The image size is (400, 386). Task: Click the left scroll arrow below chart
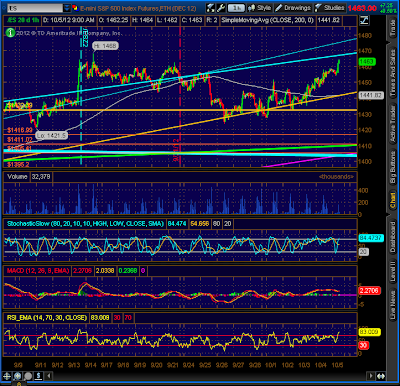tap(49, 376)
